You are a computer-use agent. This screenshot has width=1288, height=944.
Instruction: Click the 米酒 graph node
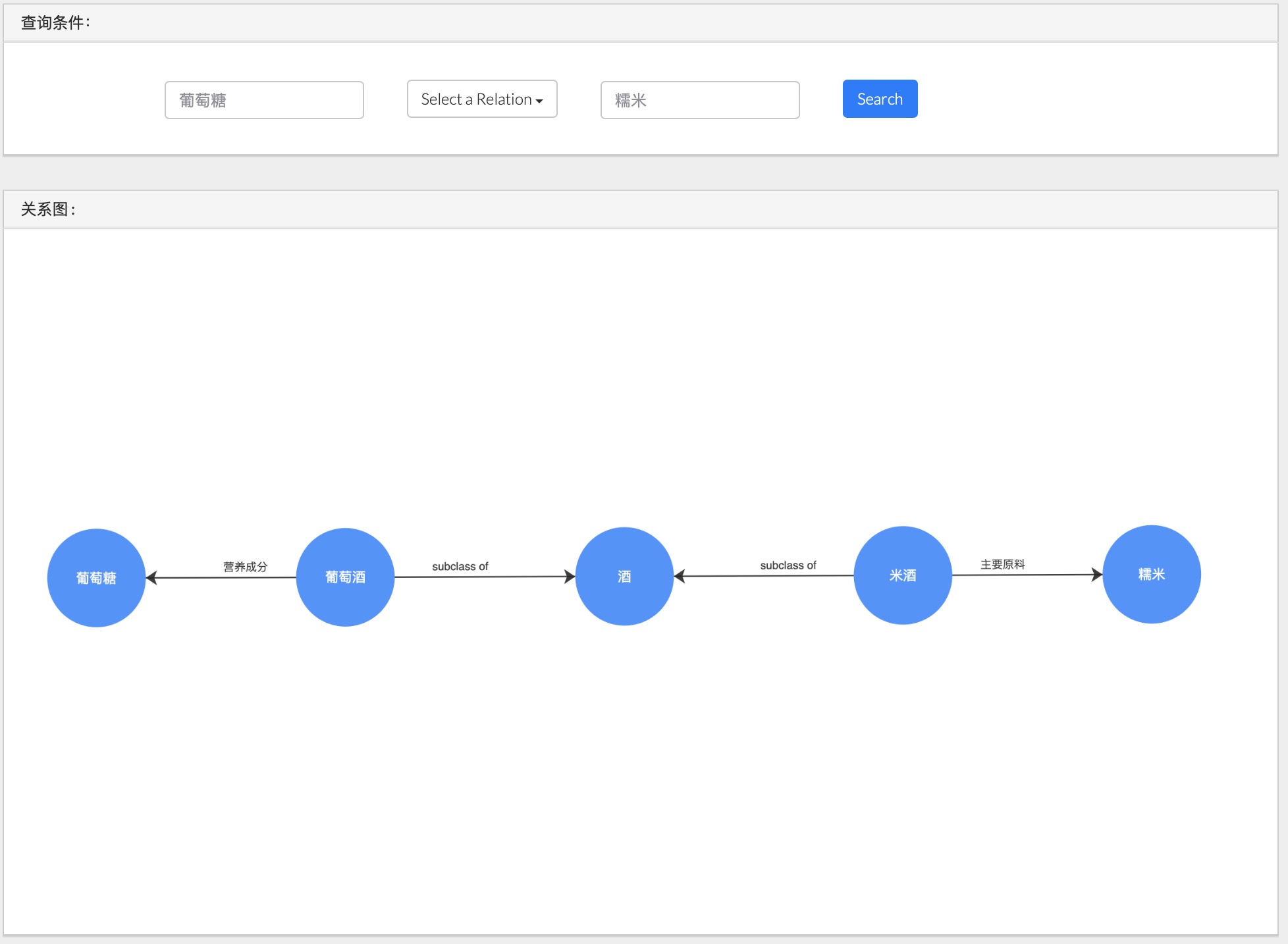point(902,575)
